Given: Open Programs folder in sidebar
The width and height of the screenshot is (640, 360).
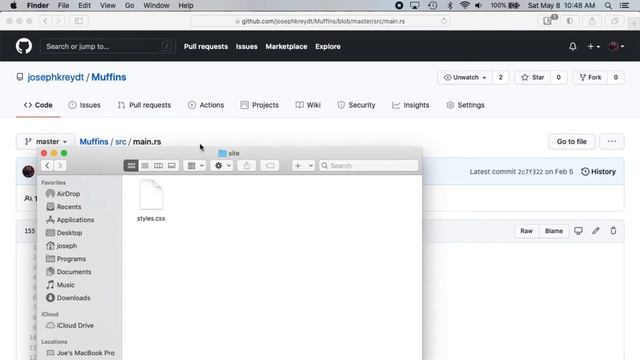Looking at the screenshot, I should click(66, 259).
